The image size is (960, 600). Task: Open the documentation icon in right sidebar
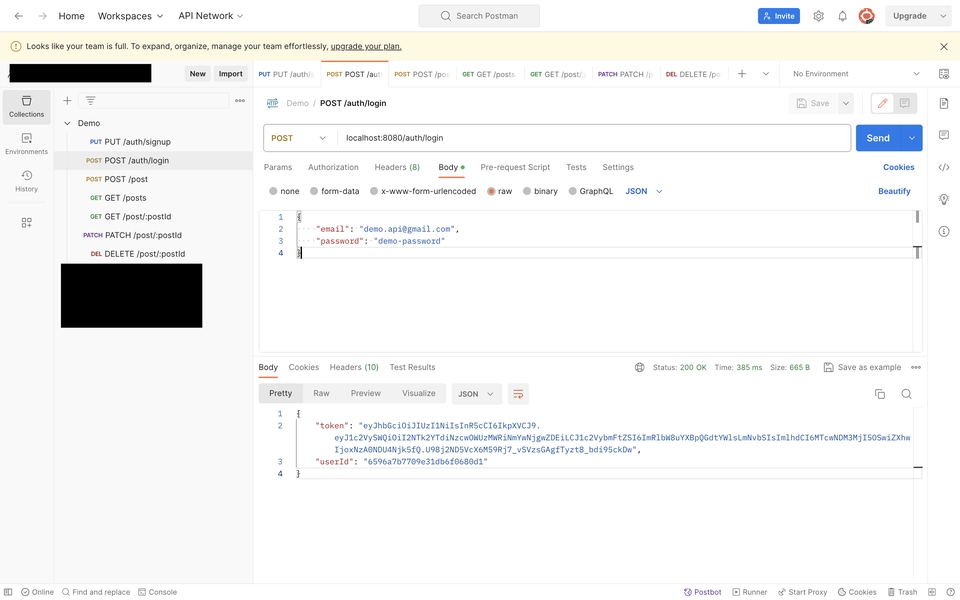pyautogui.click(x=943, y=103)
